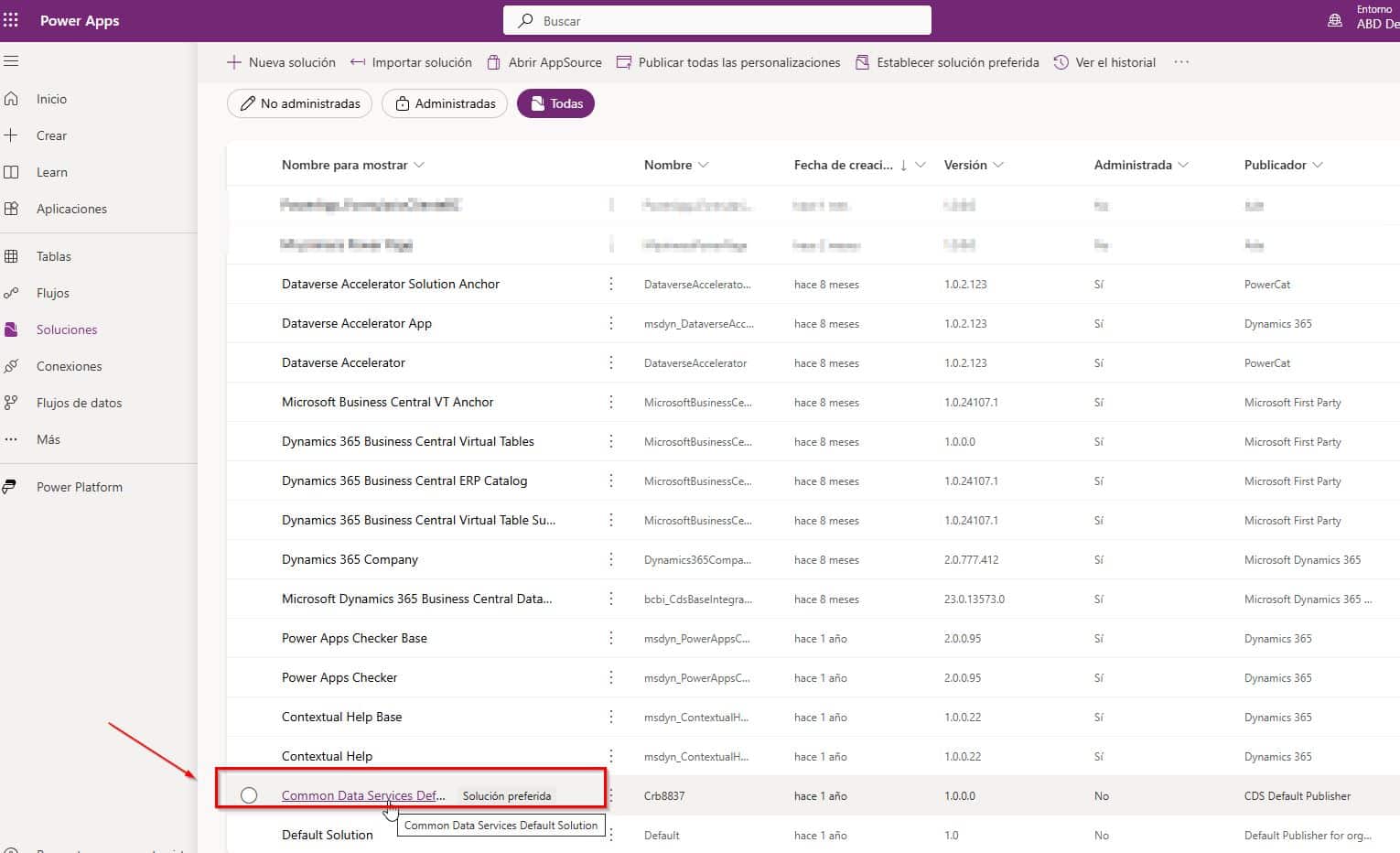
Task: Open row menu for Dynamics 365 Business Central ERP Catalog
Action: [x=611, y=481]
